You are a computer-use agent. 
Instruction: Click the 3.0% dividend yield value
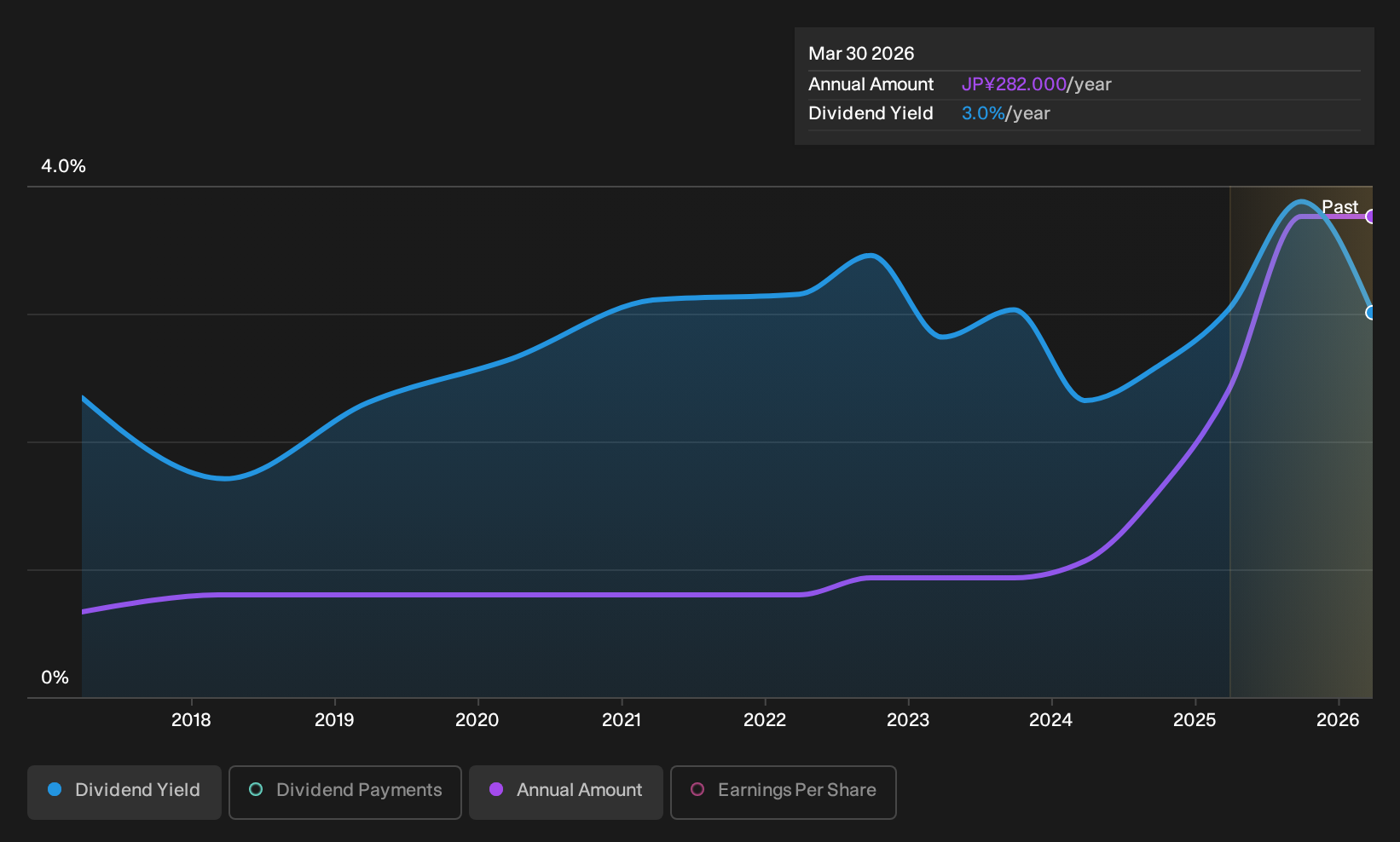coord(983,113)
